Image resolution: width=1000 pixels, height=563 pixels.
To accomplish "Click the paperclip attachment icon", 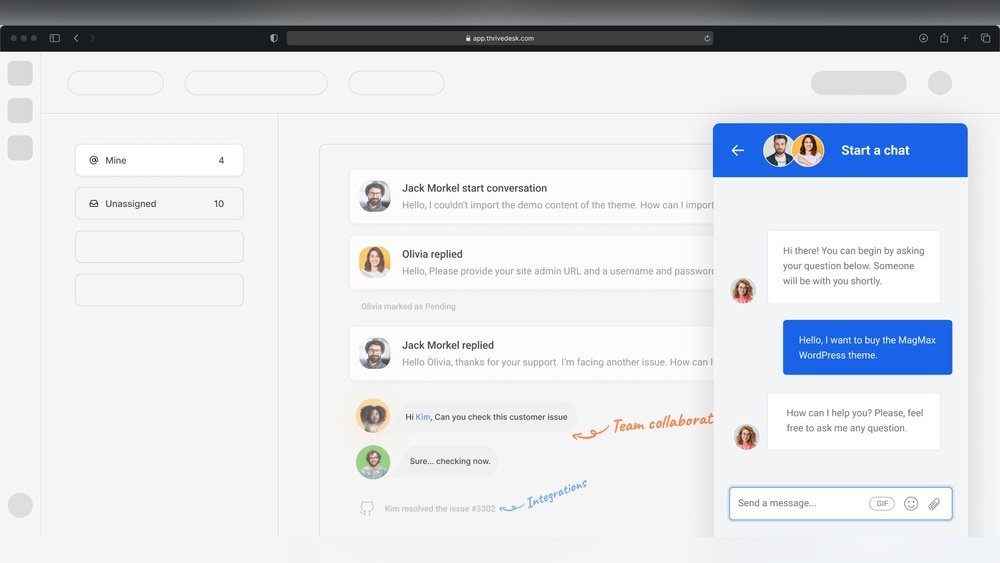I will coord(934,503).
